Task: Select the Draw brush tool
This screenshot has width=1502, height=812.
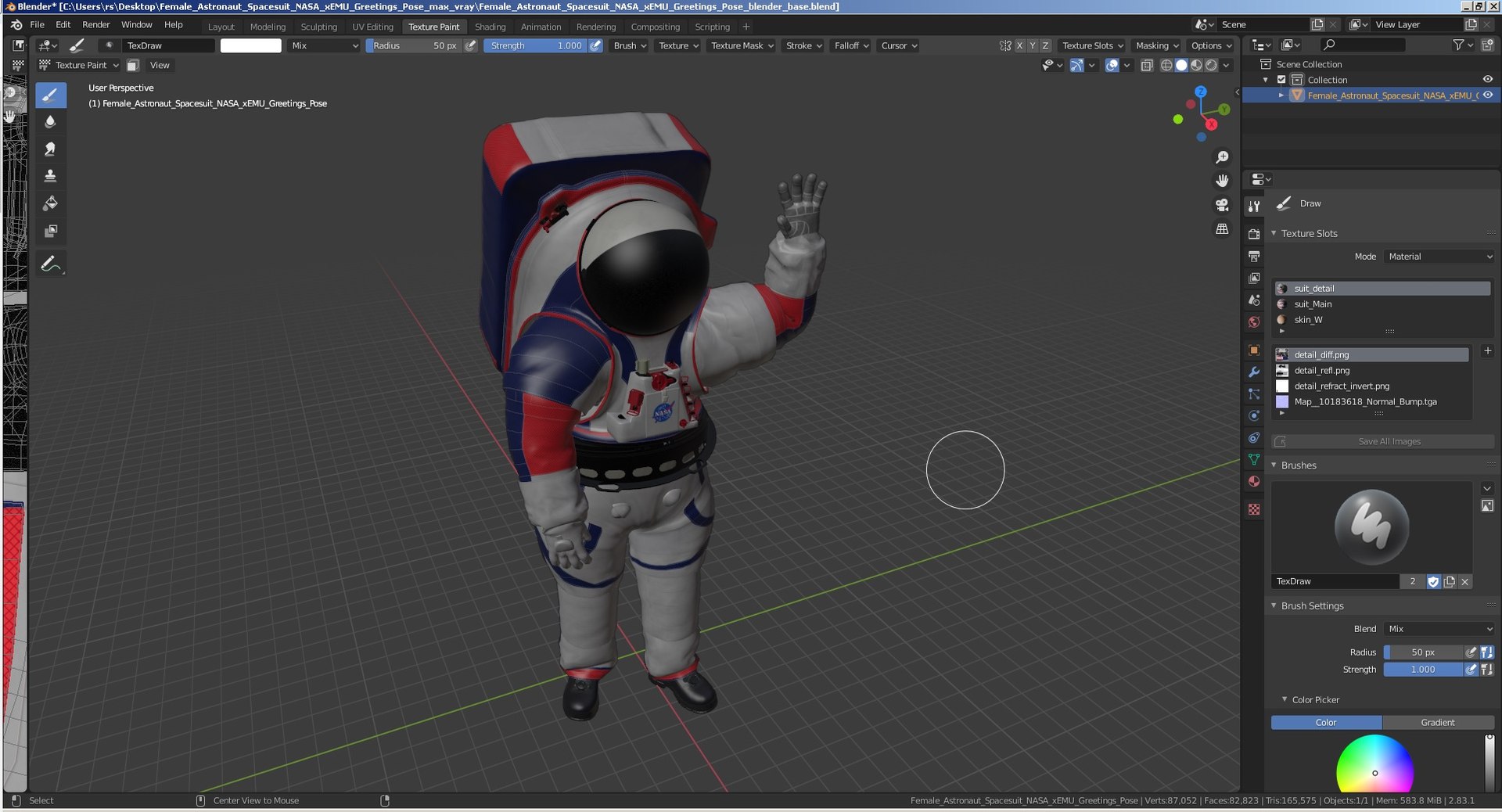Action: (x=50, y=95)
